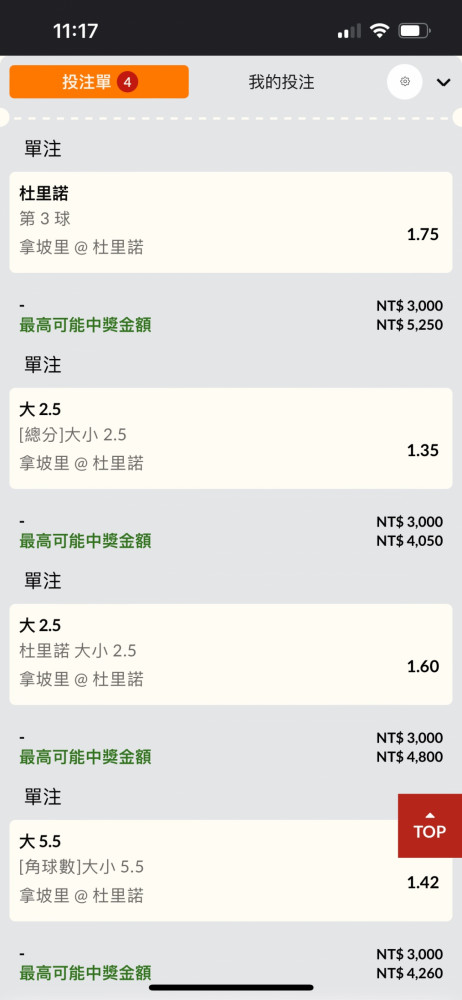Tap the NT$ 4,800 payout amount
The image size is (462, 1000).
410,757
